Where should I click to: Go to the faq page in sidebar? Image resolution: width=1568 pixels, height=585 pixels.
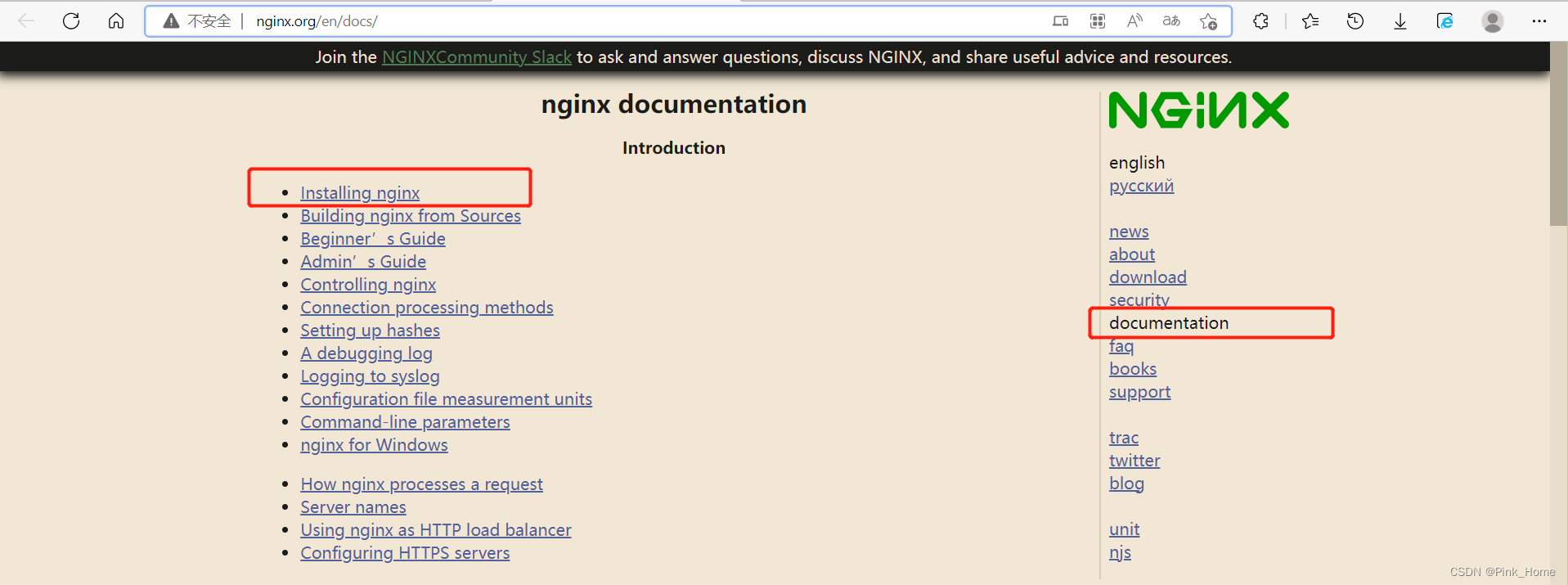[1121, 346]
